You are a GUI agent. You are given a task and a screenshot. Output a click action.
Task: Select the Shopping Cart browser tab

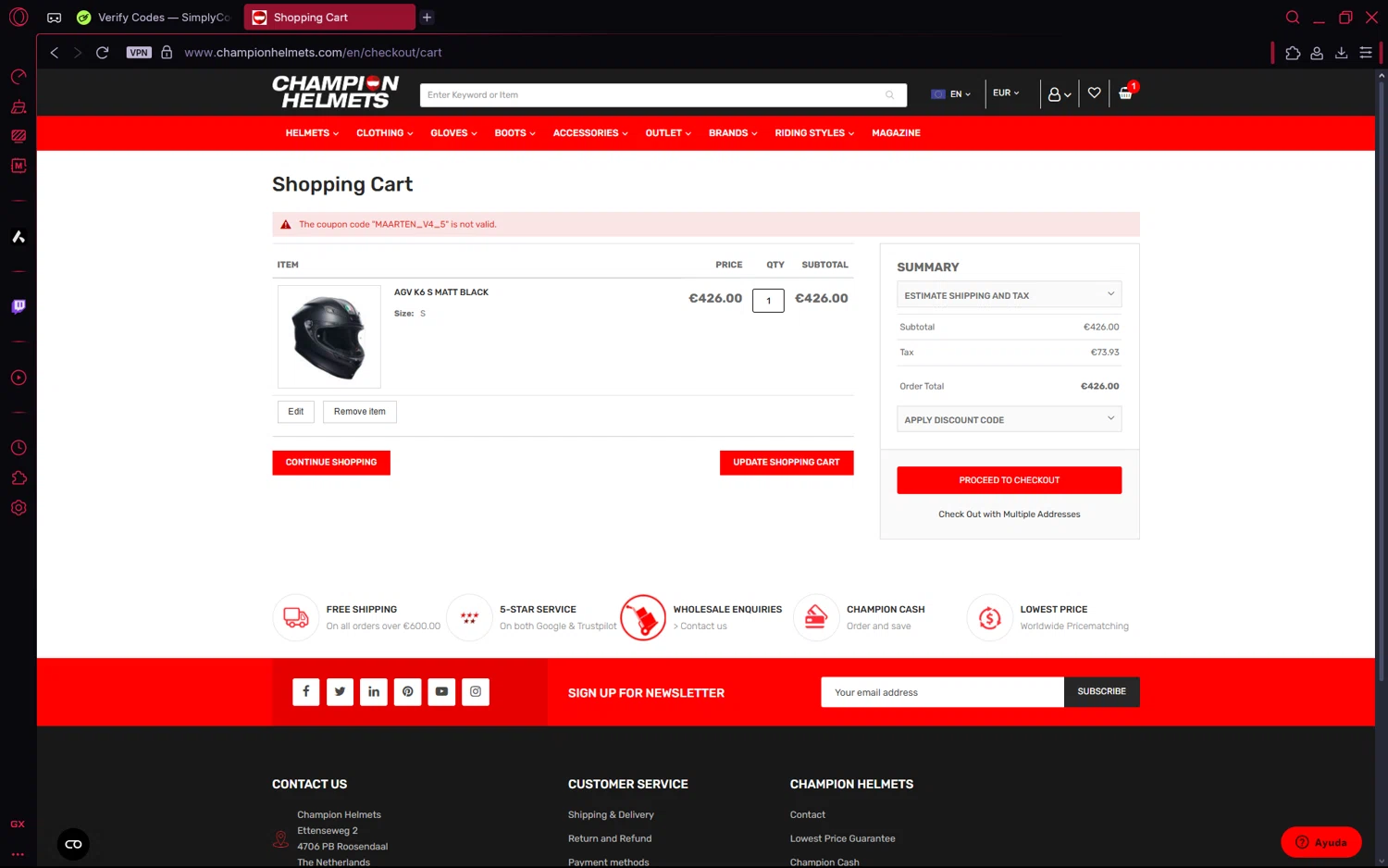tap(329, 18)
